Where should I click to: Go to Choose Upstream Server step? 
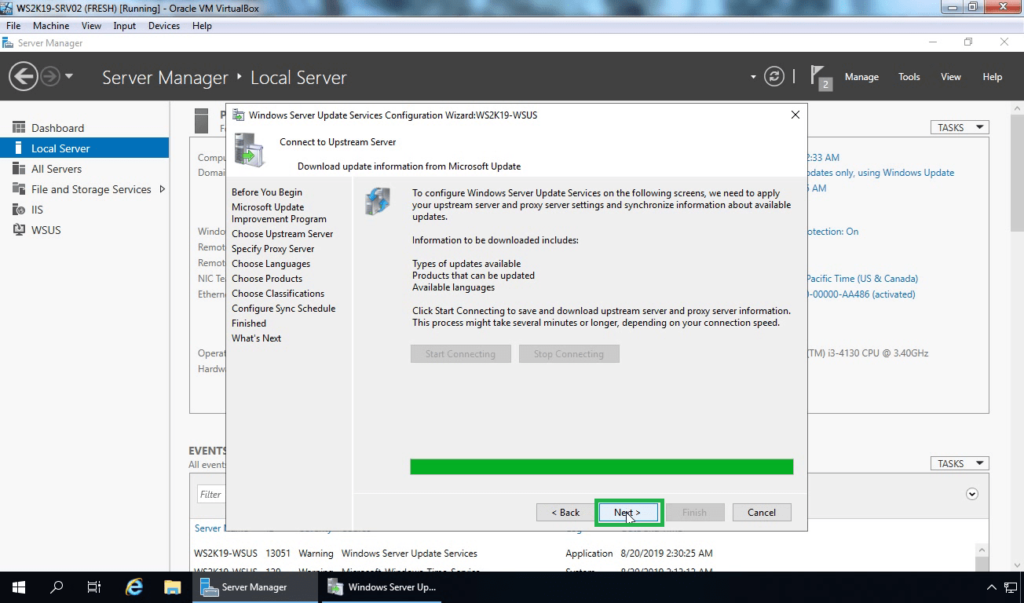282,233
